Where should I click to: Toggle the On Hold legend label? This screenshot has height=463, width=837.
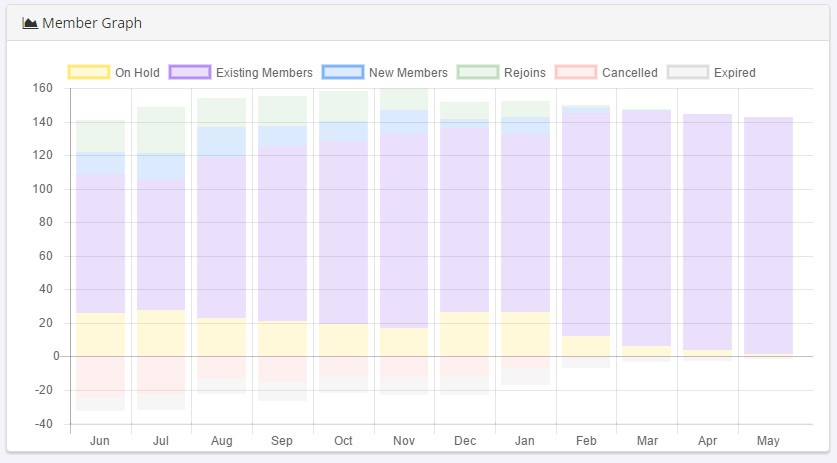(137, 73)
